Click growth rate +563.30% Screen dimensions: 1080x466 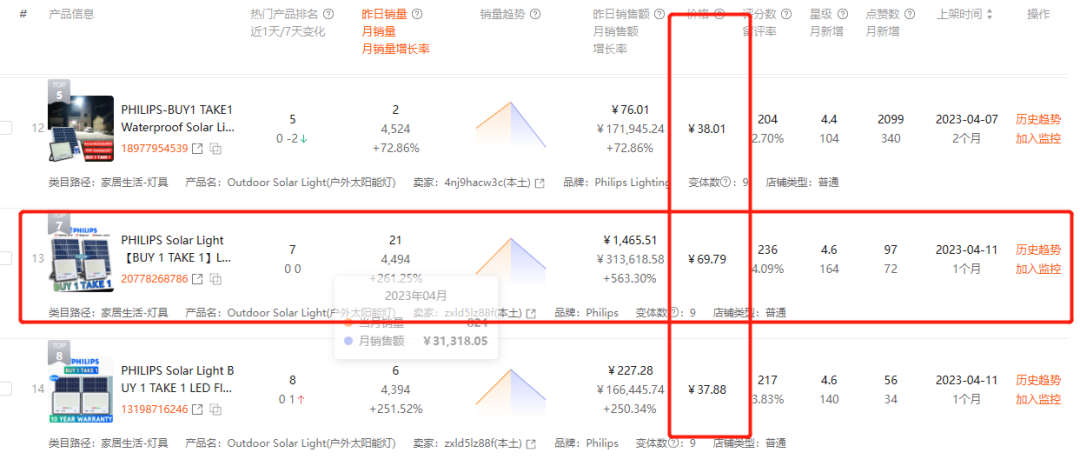click(x=629, y=278)
